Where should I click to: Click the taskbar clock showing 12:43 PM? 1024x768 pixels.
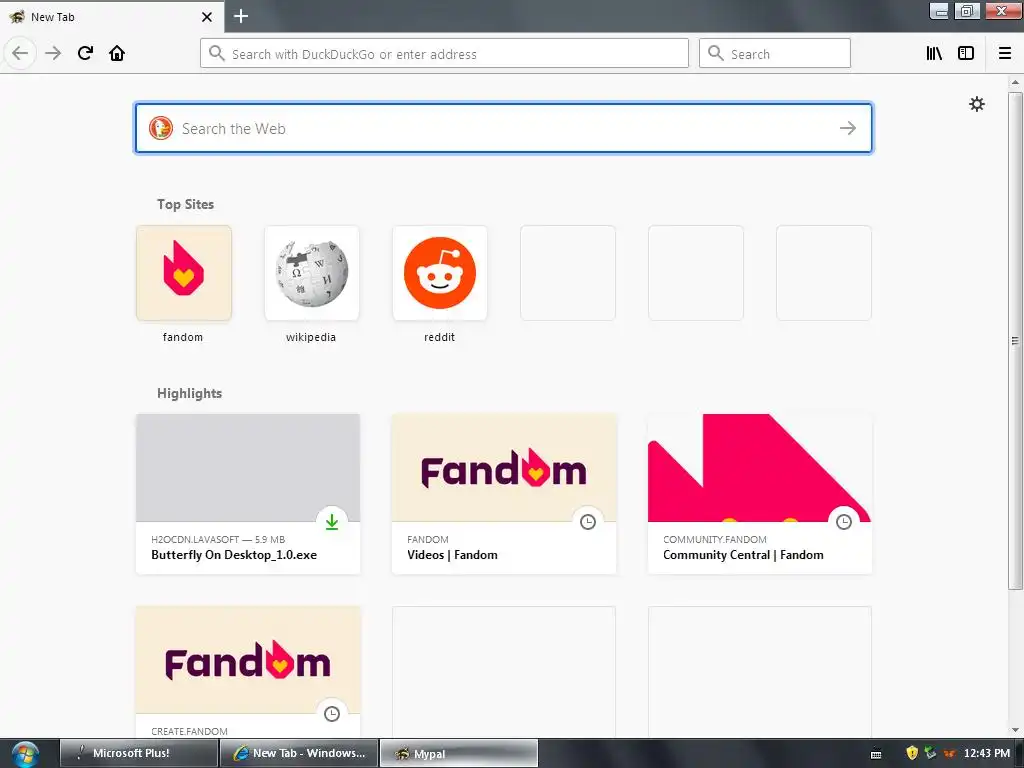pos(986,753)
